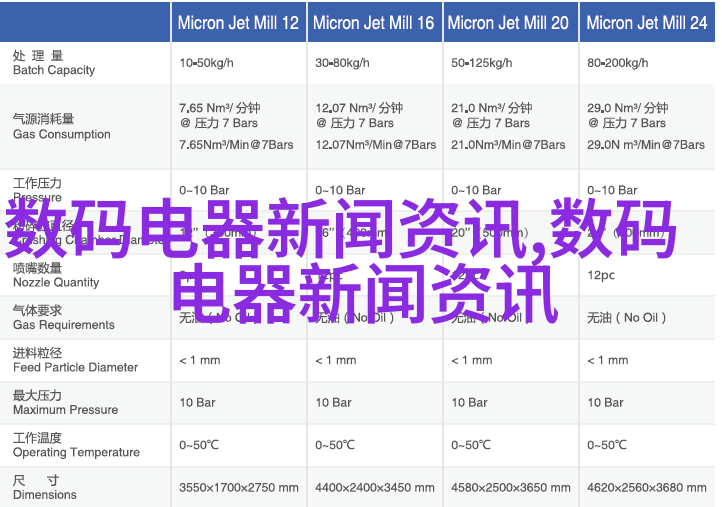Click the Micron Jet Mill 16 column header
Screen dimensions: 722x507
tap(374, 23)
